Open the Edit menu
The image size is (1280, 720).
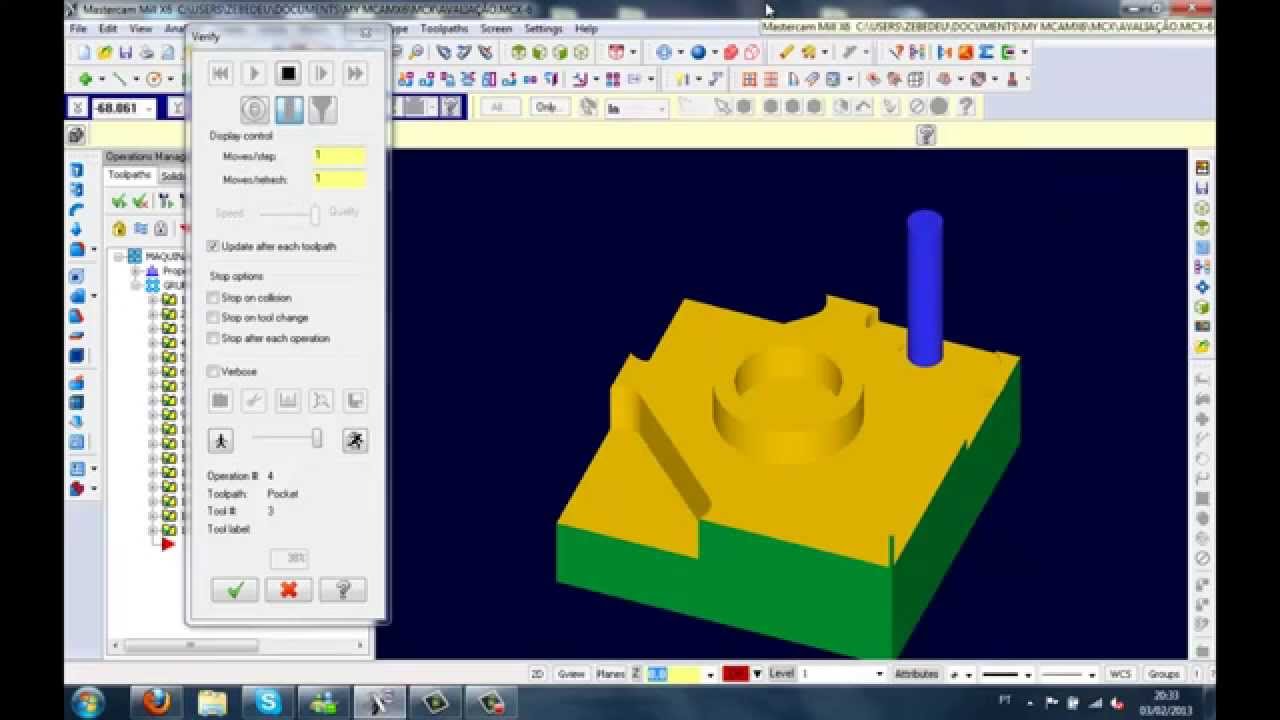click(108, 29)
